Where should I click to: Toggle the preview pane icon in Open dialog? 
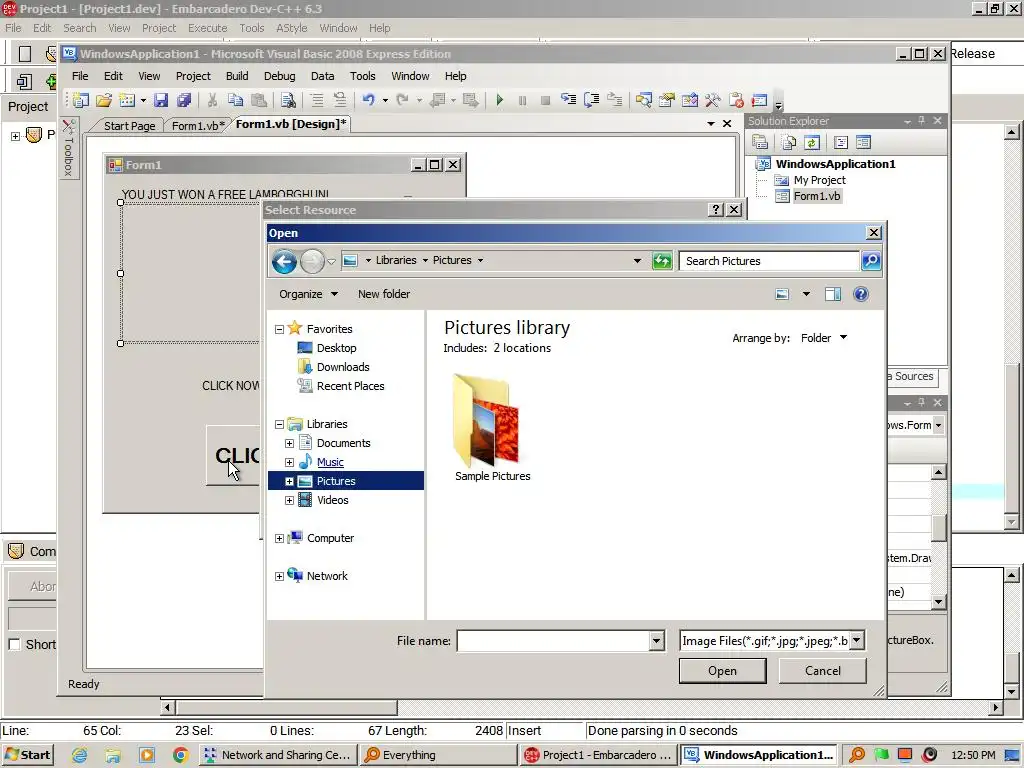tap(833, 294)
